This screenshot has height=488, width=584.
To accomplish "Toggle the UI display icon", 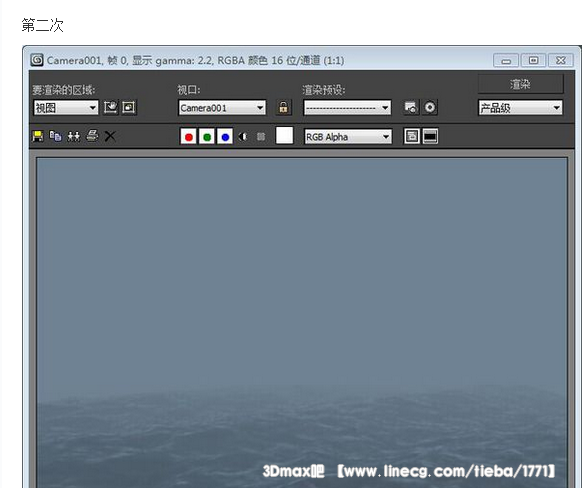I will coord(430,136).
